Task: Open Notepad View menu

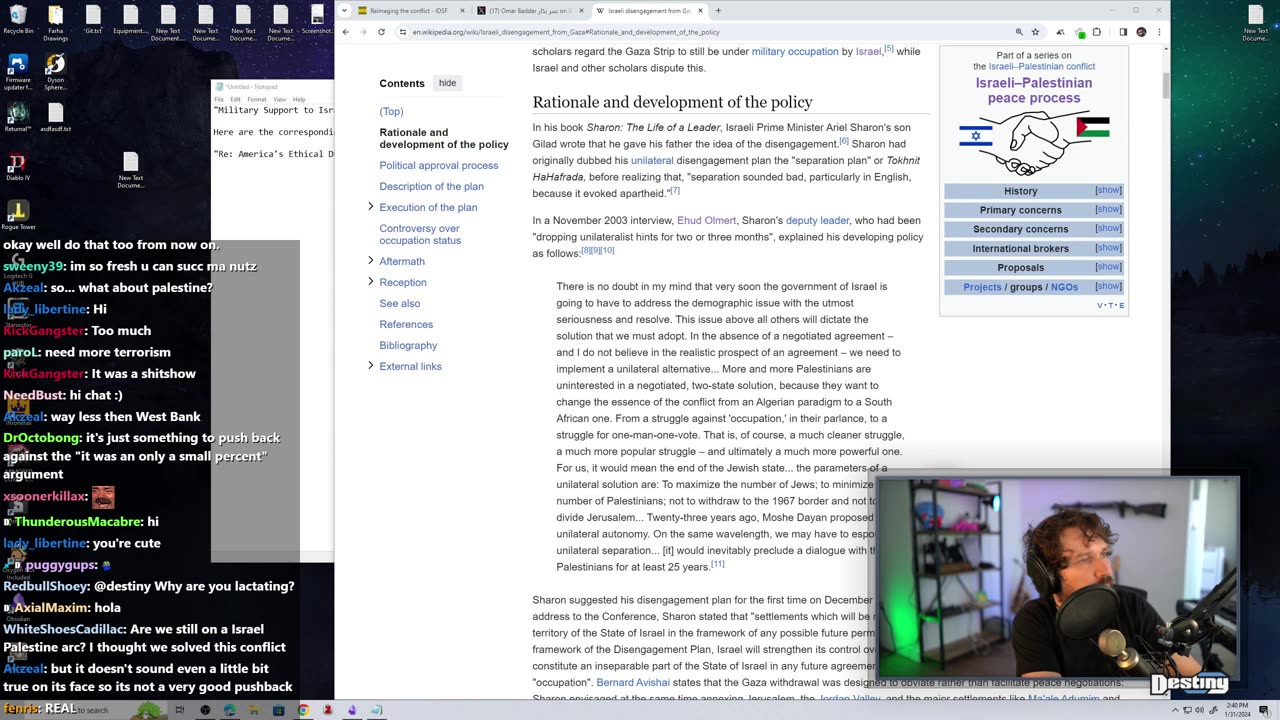Action: pyautogui.click(x=279, y=100)
